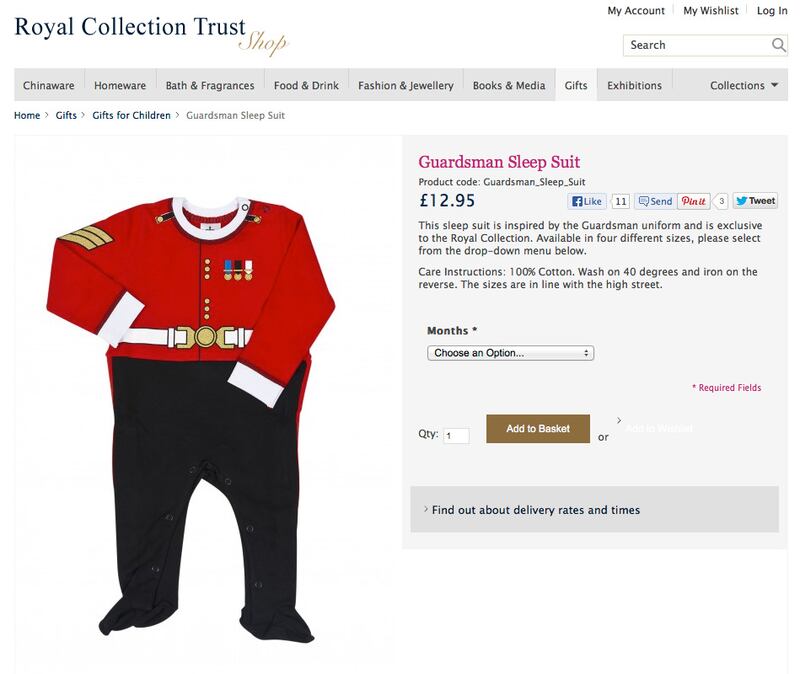Click the quantity input field
Image resolution: width=800 pixels, height=674 pixels.
pyautogui.click(x=456, y=436)
